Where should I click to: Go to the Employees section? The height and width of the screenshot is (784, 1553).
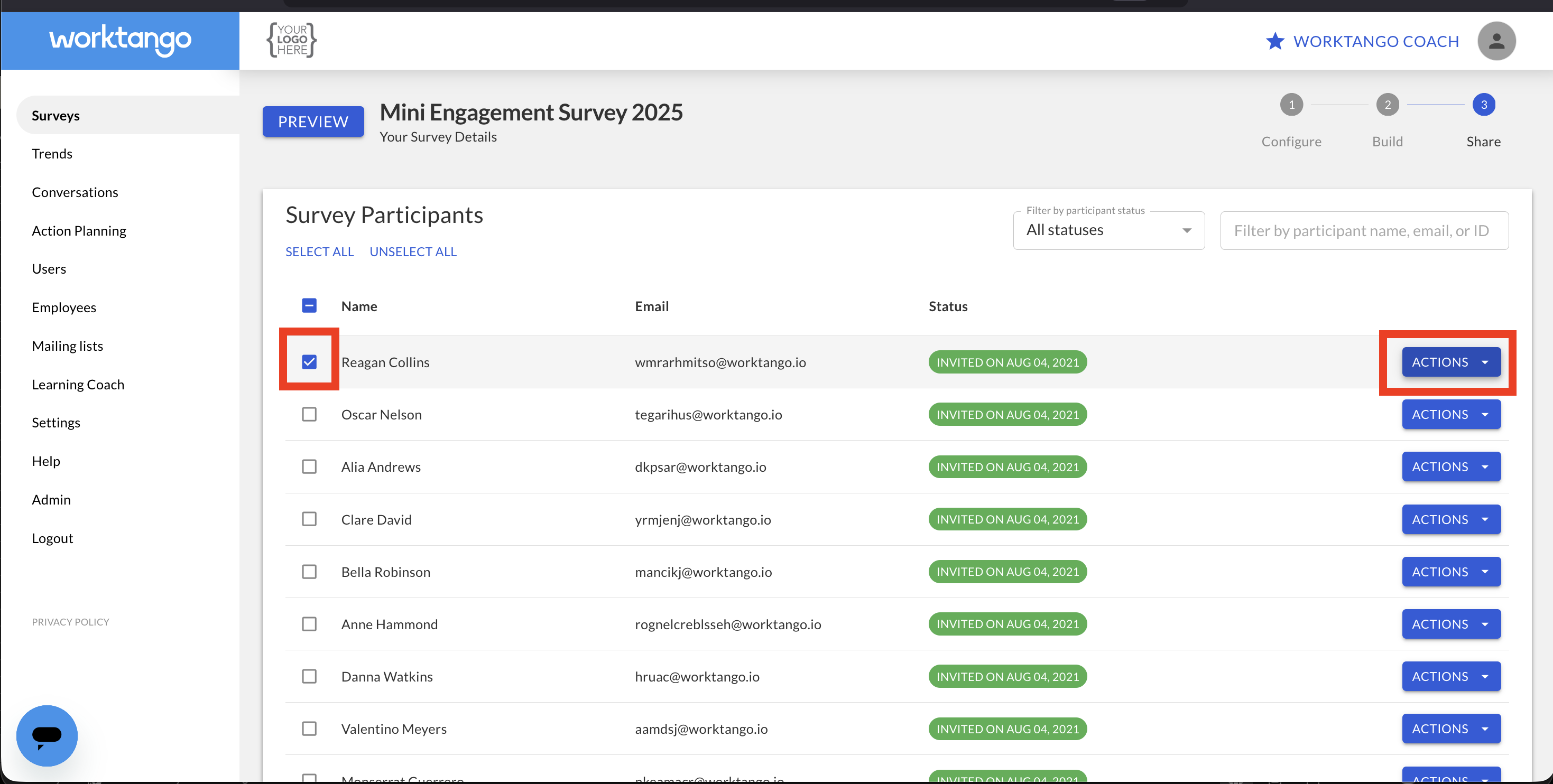(64, 307)
